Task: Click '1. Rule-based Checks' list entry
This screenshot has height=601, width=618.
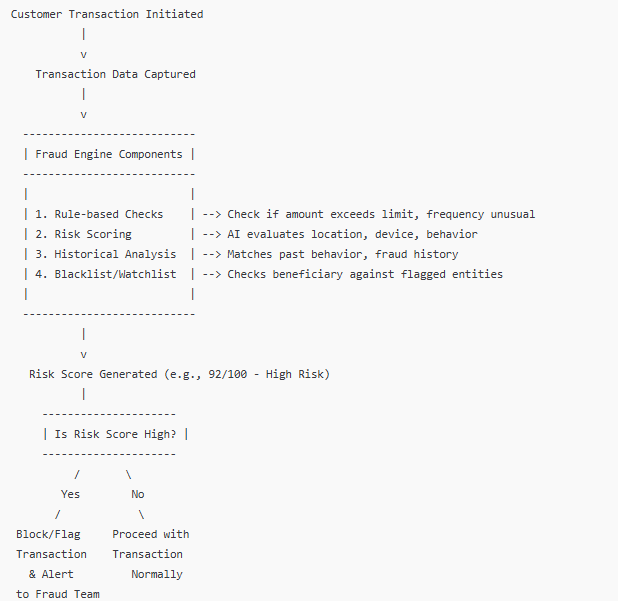Action: pos(99,214)
